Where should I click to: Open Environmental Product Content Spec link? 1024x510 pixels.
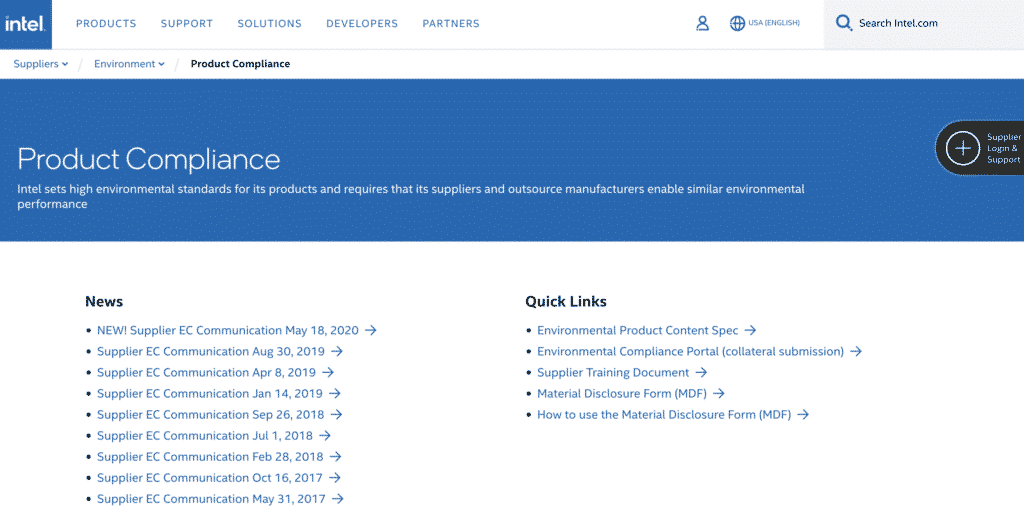638,330
